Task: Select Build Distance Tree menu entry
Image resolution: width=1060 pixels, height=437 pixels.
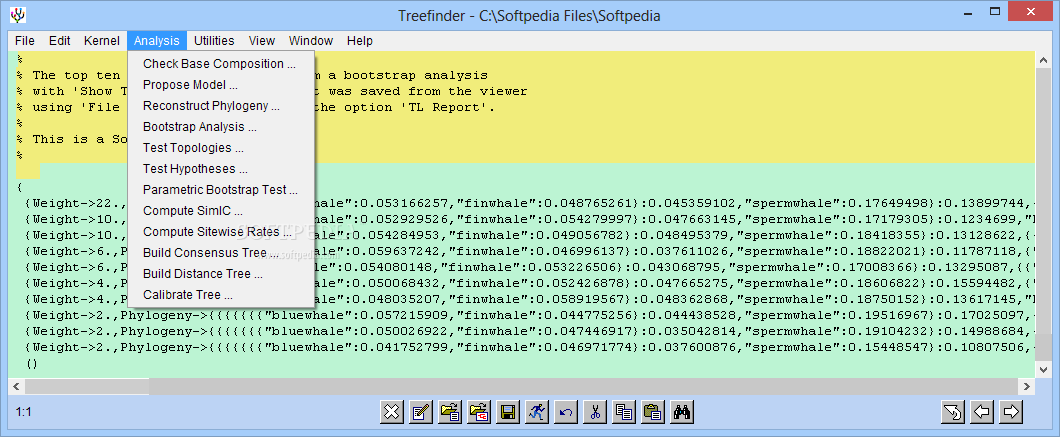Action: point(220,273)
